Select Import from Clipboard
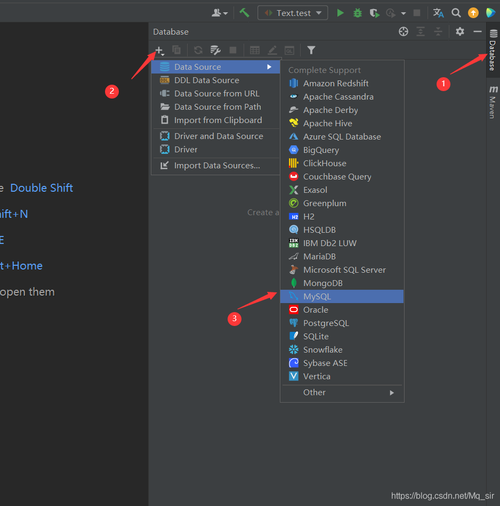This screenshot has width=500, height=506. click(215, 120)
